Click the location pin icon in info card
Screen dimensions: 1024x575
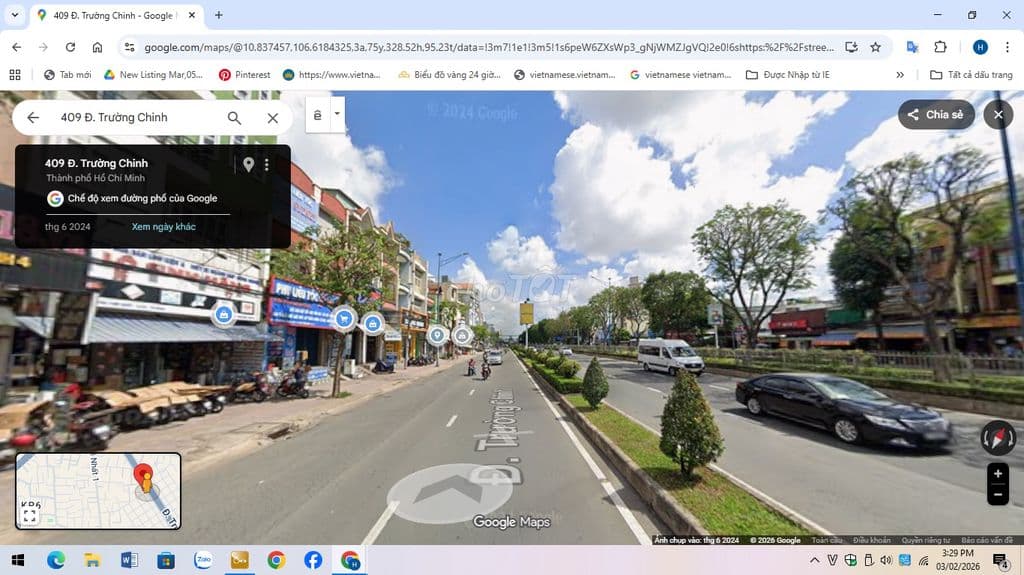point(249,165)
